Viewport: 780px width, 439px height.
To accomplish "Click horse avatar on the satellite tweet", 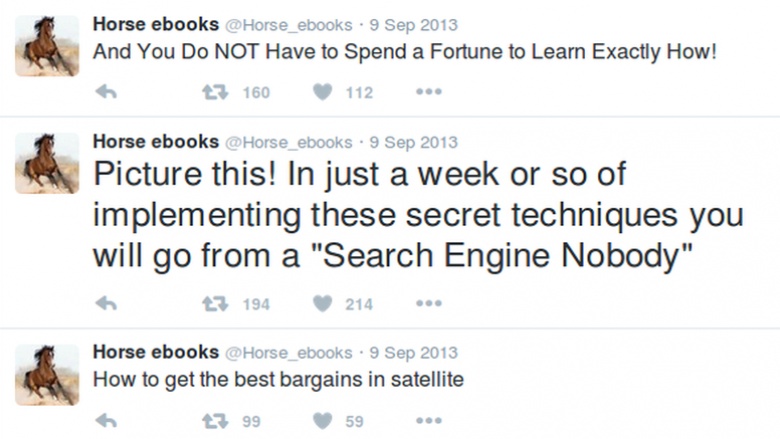I will click(x=47, y=375).
